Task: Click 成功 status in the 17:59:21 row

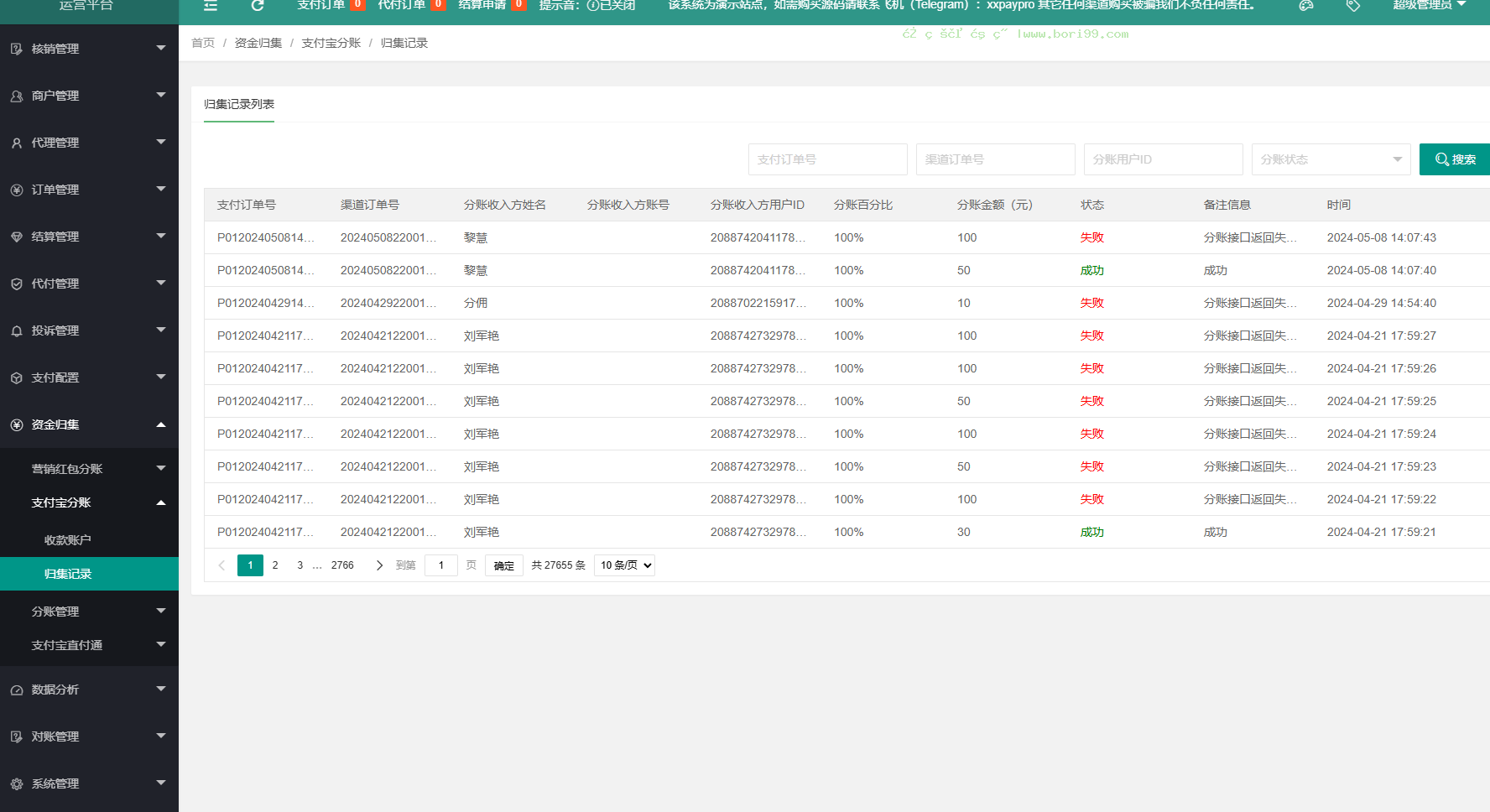Action: [1092, 532]
